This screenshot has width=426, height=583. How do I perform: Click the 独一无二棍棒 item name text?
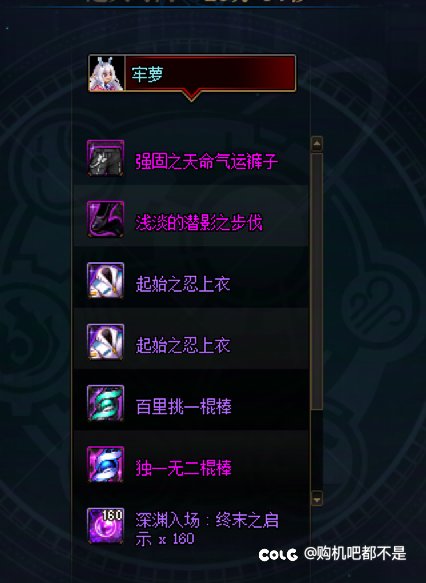(184, 468)
